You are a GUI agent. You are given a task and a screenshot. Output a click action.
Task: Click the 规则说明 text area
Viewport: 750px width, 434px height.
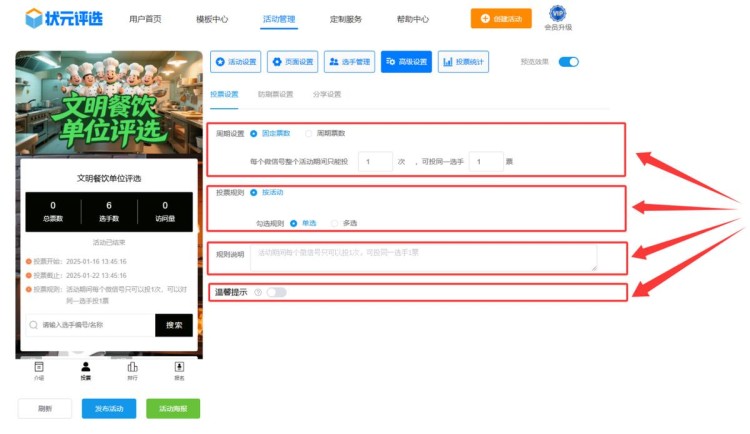click(423, 257)
